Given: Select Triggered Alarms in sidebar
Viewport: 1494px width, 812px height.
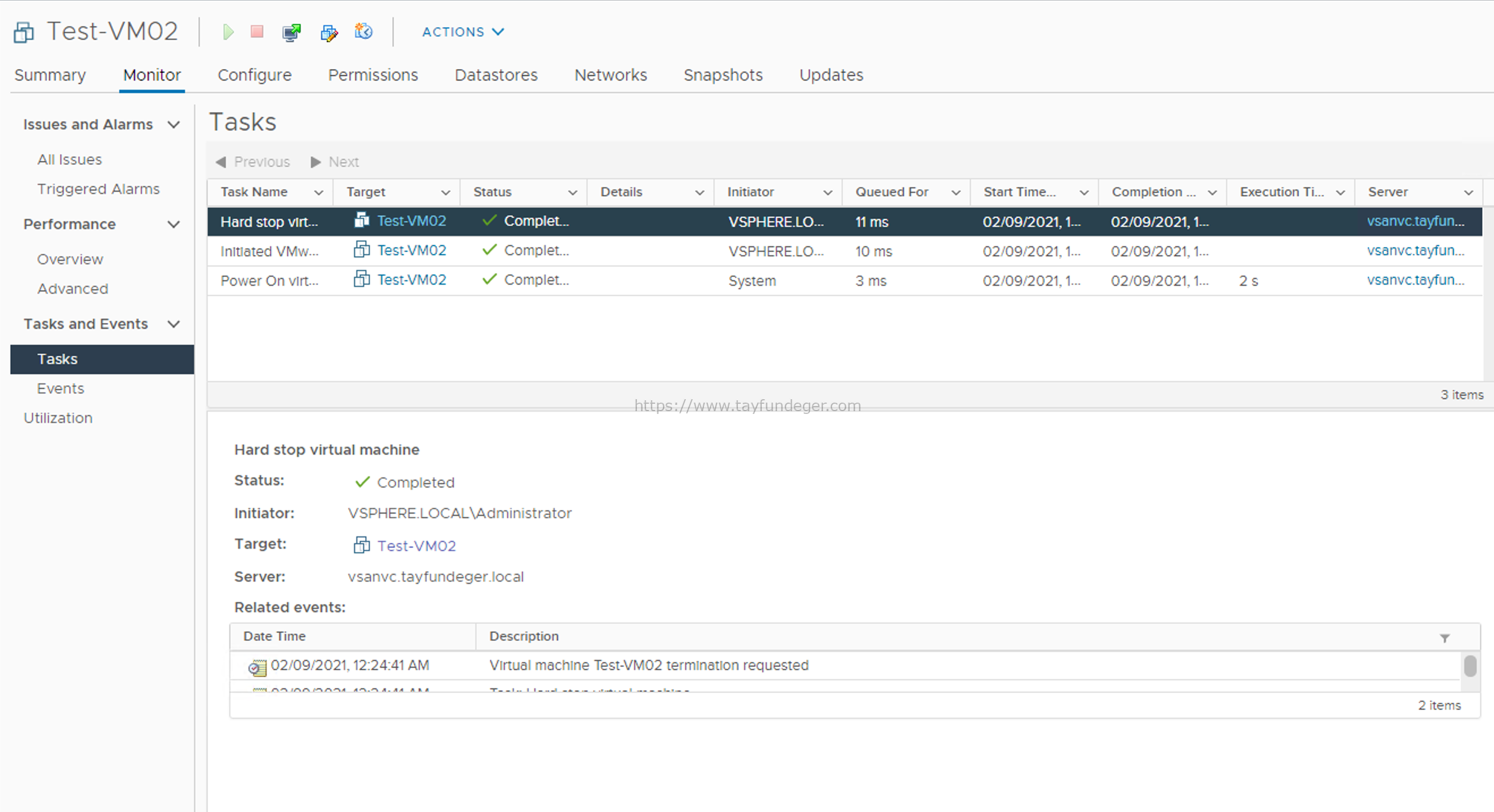Looking at the screenshot, I should point(99,189).
